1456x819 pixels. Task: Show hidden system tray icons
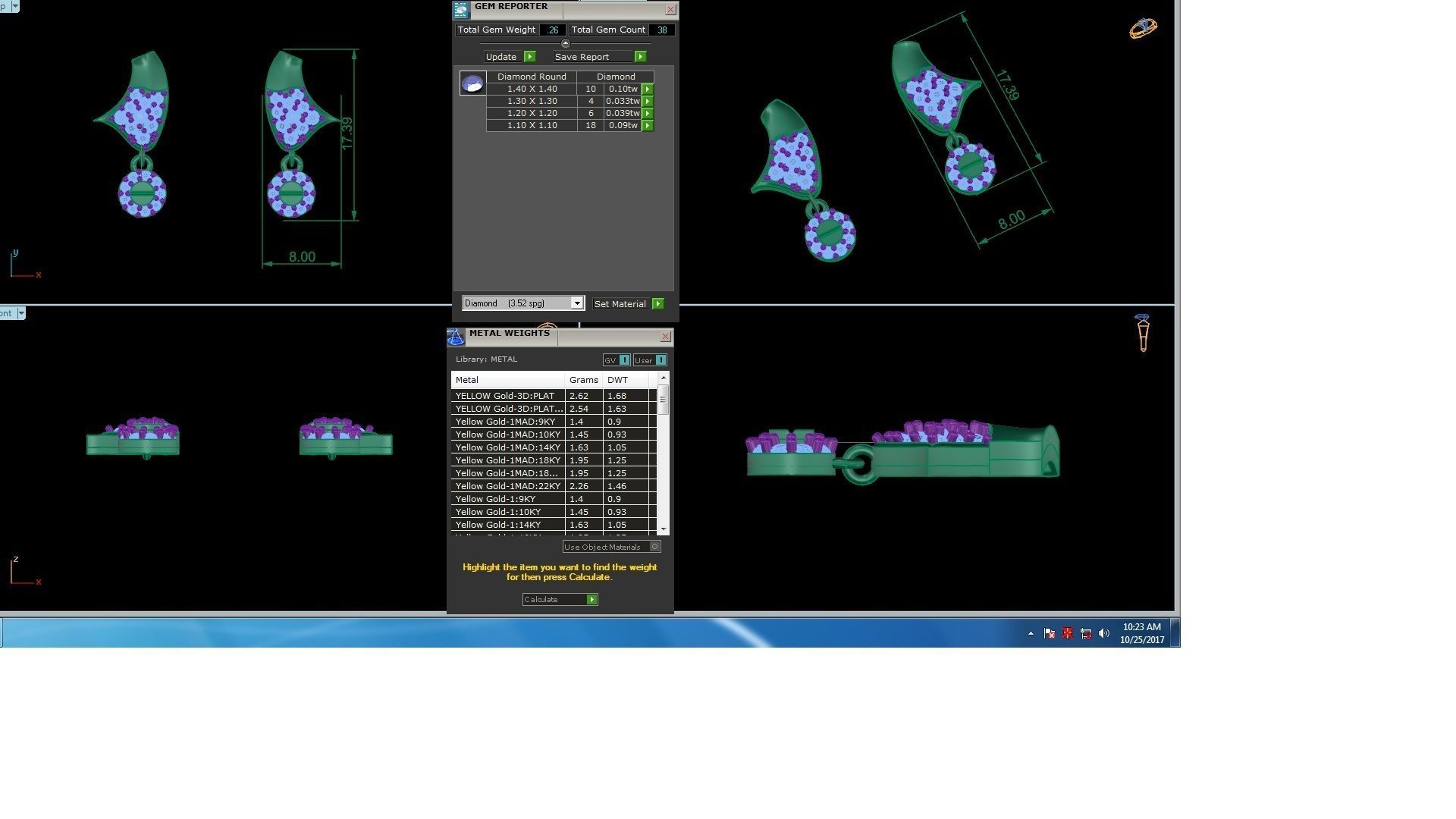pos(1031,633)
